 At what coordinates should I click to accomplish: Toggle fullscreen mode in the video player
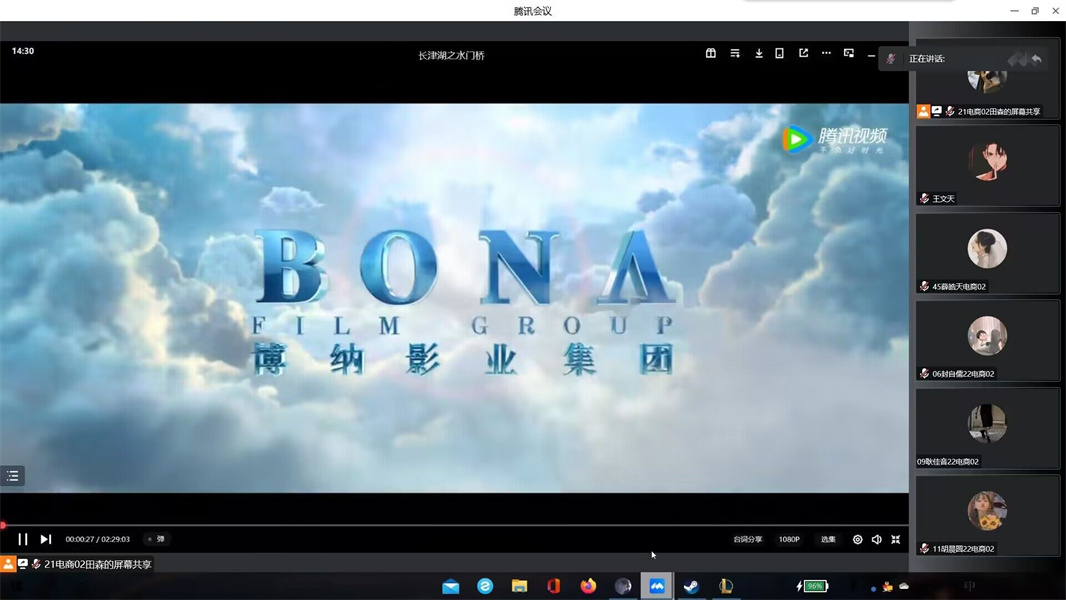pos(896,539)
